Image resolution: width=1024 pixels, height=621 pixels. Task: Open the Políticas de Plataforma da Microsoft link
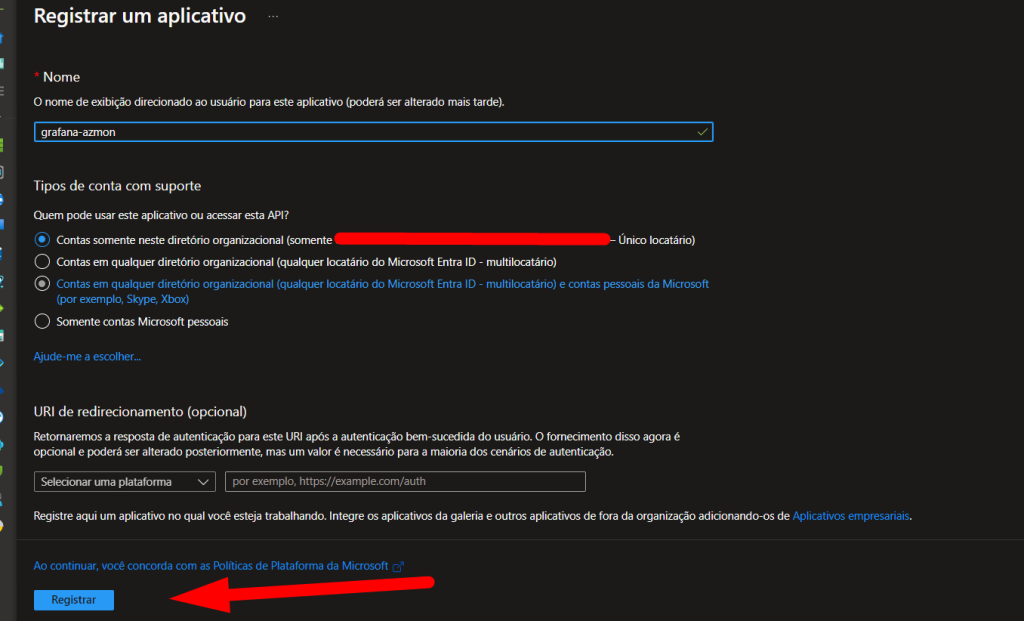click(211, 566)
